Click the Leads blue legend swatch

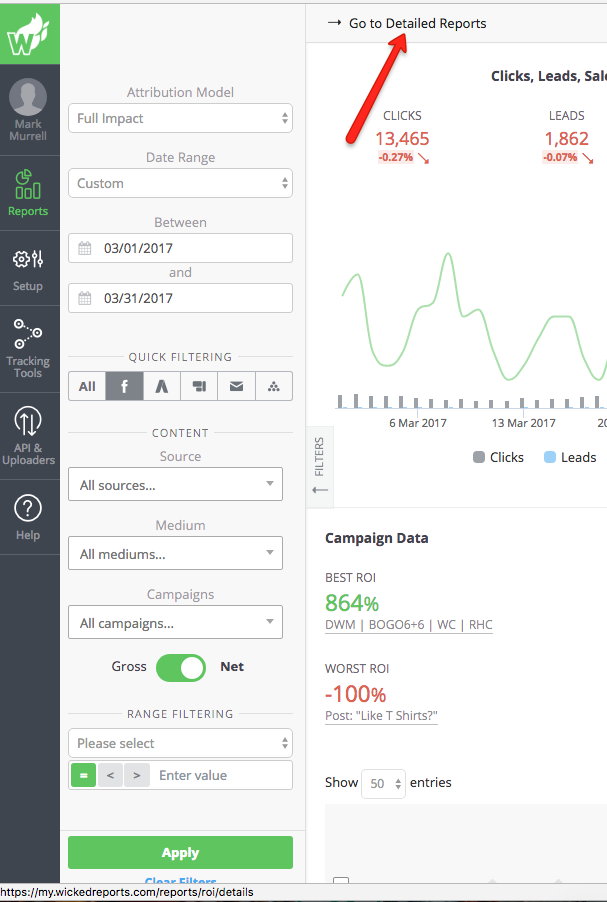(550, 457)
